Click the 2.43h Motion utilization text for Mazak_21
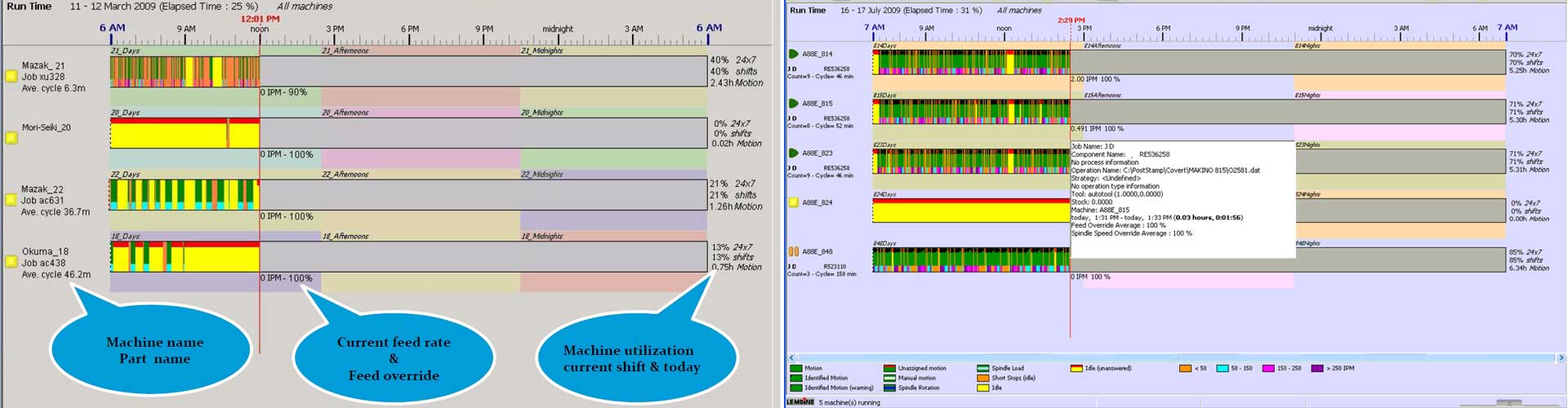The image size is (1568, 408). click(736, 83)
